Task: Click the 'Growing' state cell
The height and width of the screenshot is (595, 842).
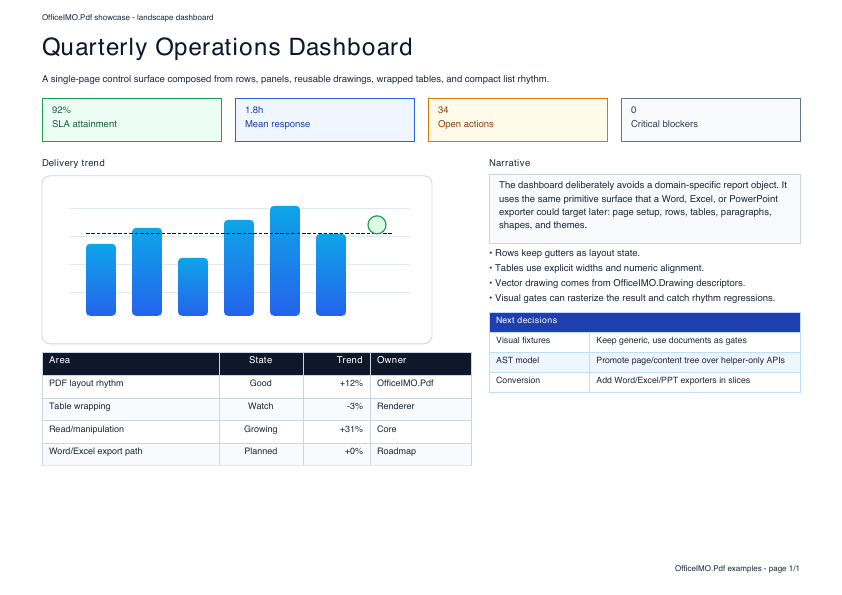Action: point(261,432)
